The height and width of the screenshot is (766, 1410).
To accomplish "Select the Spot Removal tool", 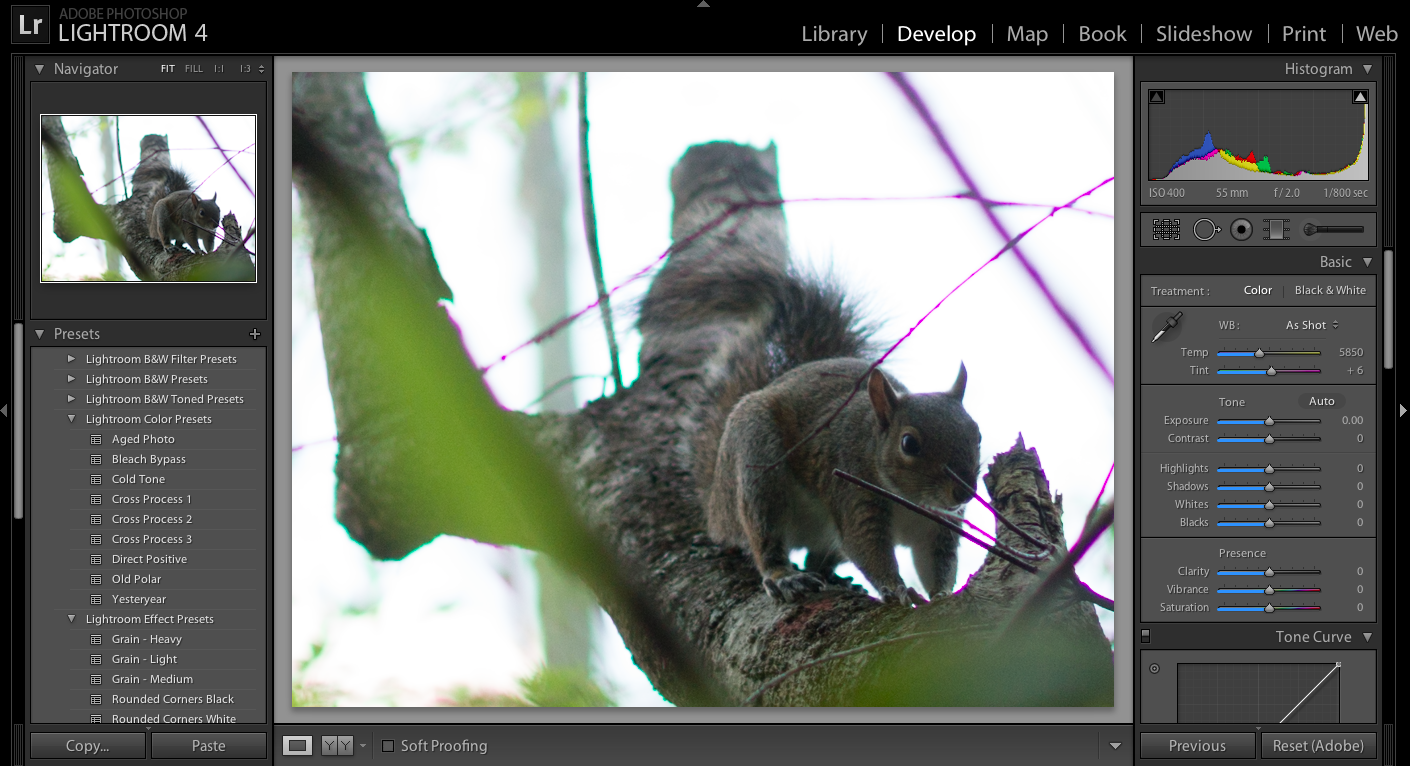I will tap(1206, 230).
